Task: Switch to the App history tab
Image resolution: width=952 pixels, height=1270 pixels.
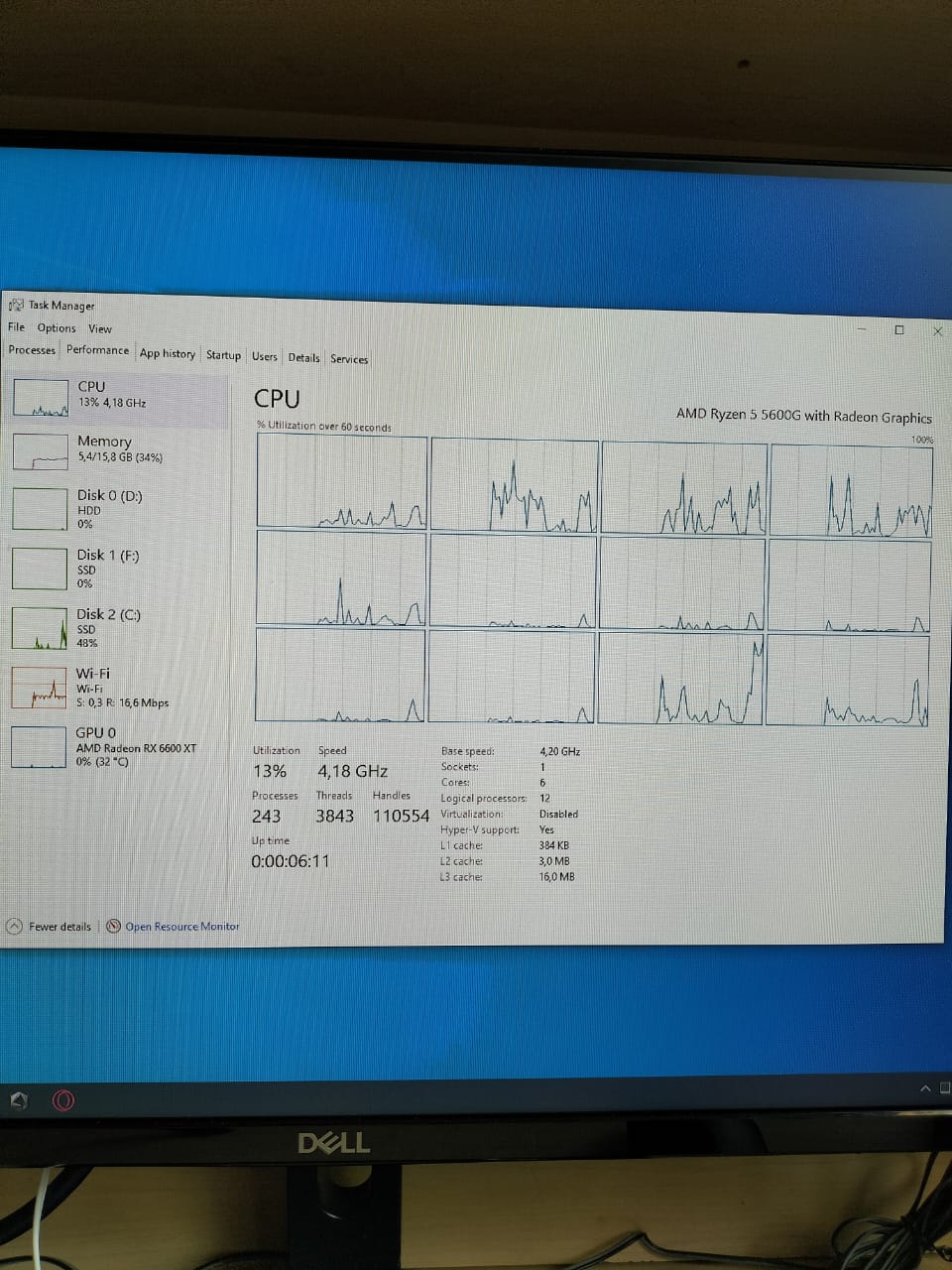Action: pos(167,353)
